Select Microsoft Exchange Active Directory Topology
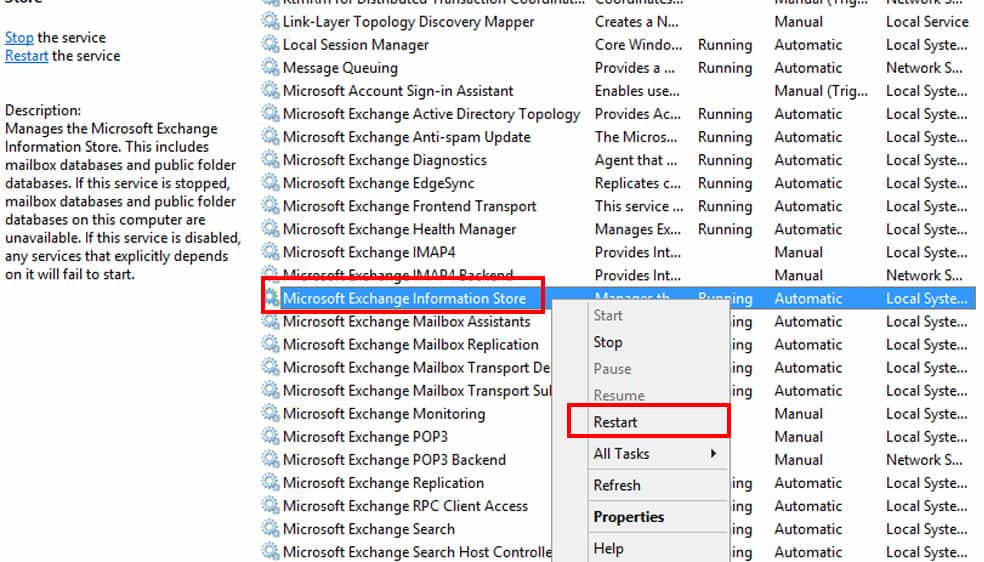 pos(431,114)
